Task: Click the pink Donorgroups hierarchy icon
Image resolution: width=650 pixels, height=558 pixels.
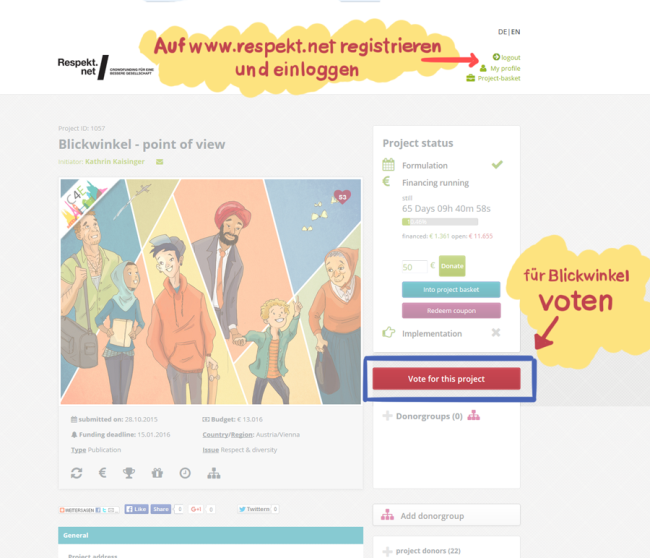Action: tap(473, 415)
